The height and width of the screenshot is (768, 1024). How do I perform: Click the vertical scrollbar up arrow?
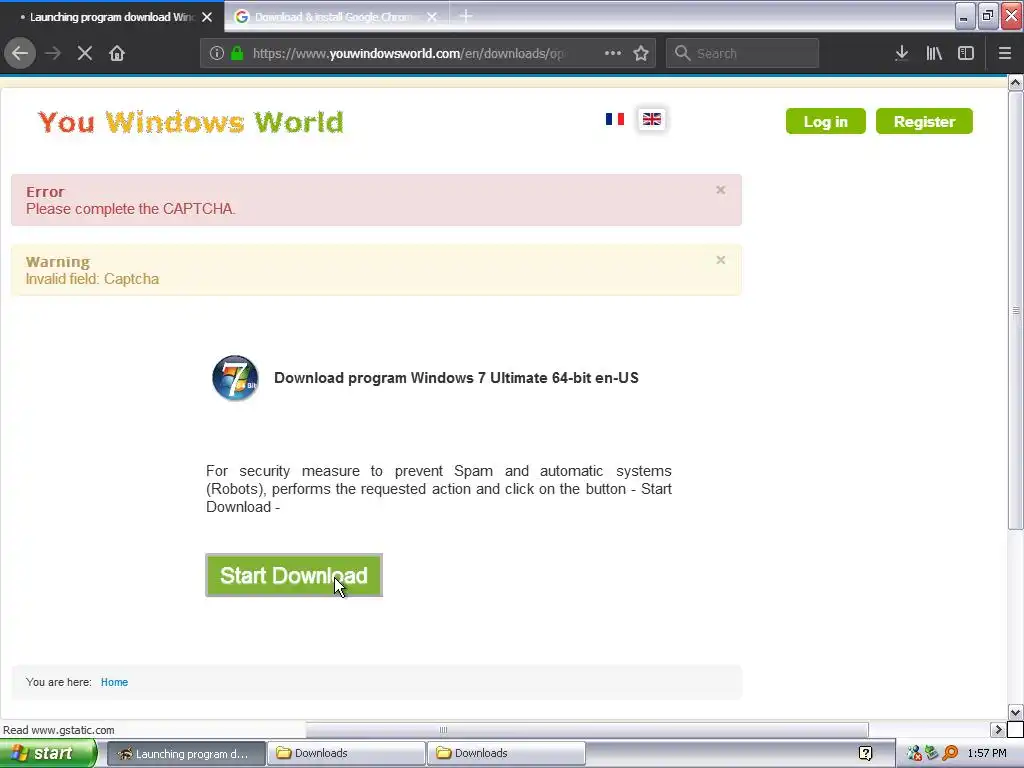(x=1016, y=82)
